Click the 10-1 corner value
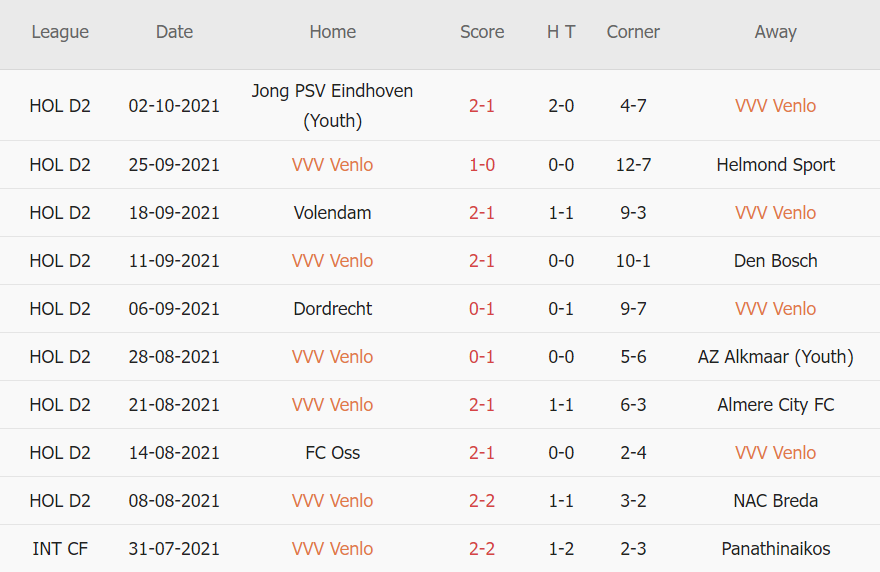Screen dimensions: 880x572 633,261
